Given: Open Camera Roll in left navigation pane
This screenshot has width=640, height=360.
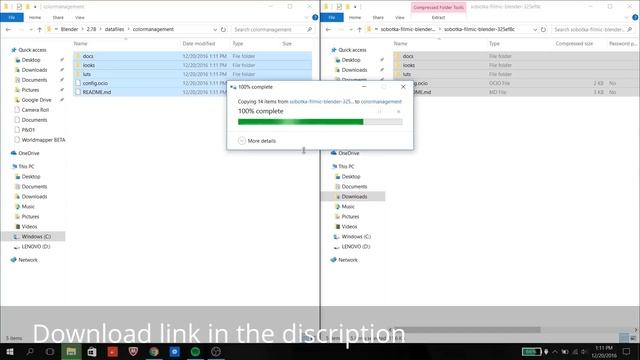Looking at the screenshot, I should (x=35, y=110).
